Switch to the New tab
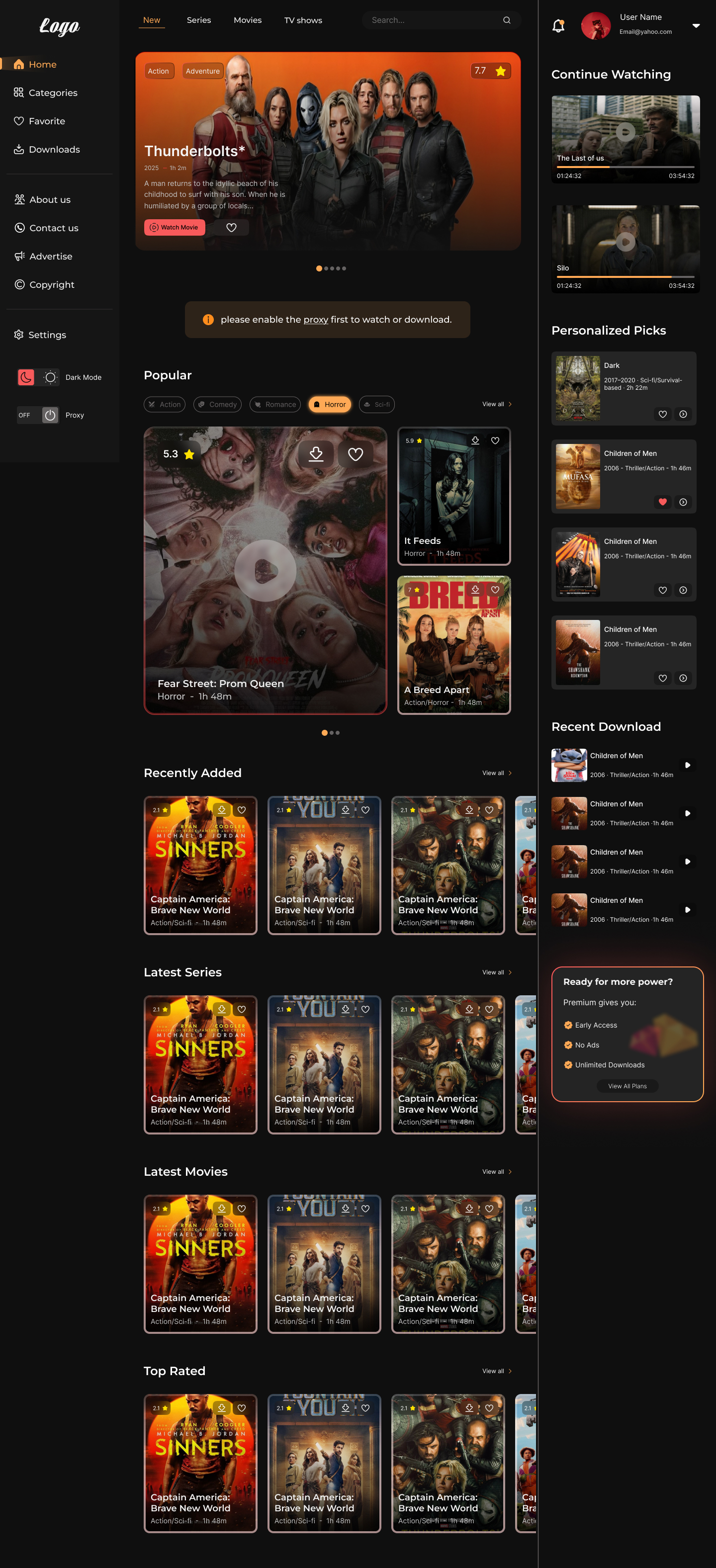The width and height of the screenshot is (716, 1568). pos(152,20)
